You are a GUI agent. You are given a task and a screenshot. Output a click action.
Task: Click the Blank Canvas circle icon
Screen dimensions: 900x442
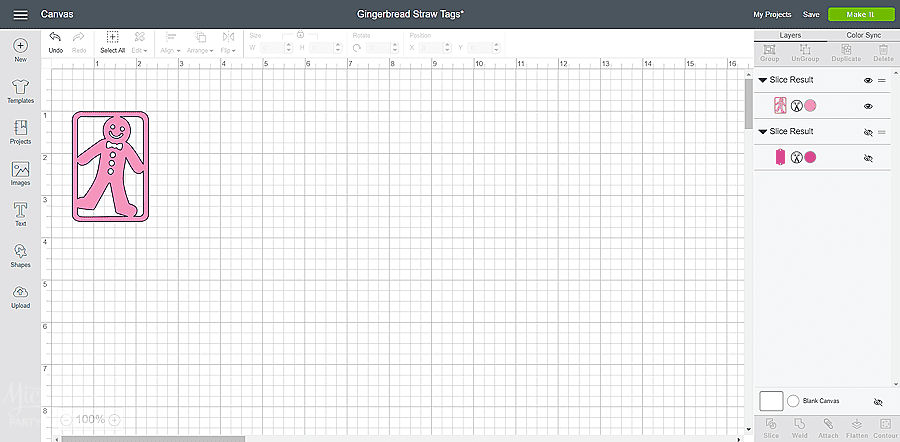(793, 401)
